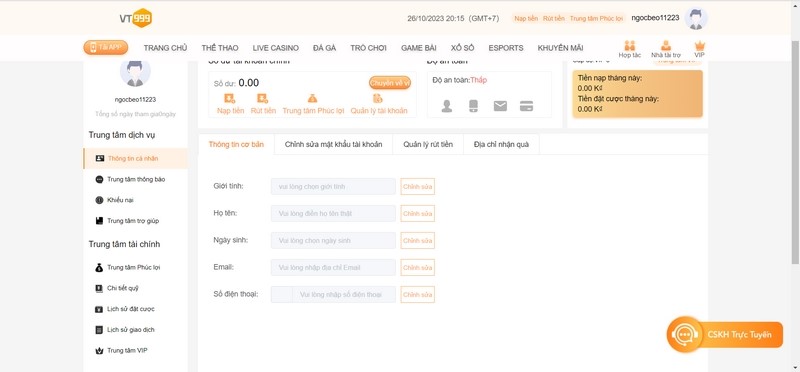Screen dimensions: 800x372
Task: Open Trung tâm thông báo in the sidebar
Action: (x=135, y=179)
